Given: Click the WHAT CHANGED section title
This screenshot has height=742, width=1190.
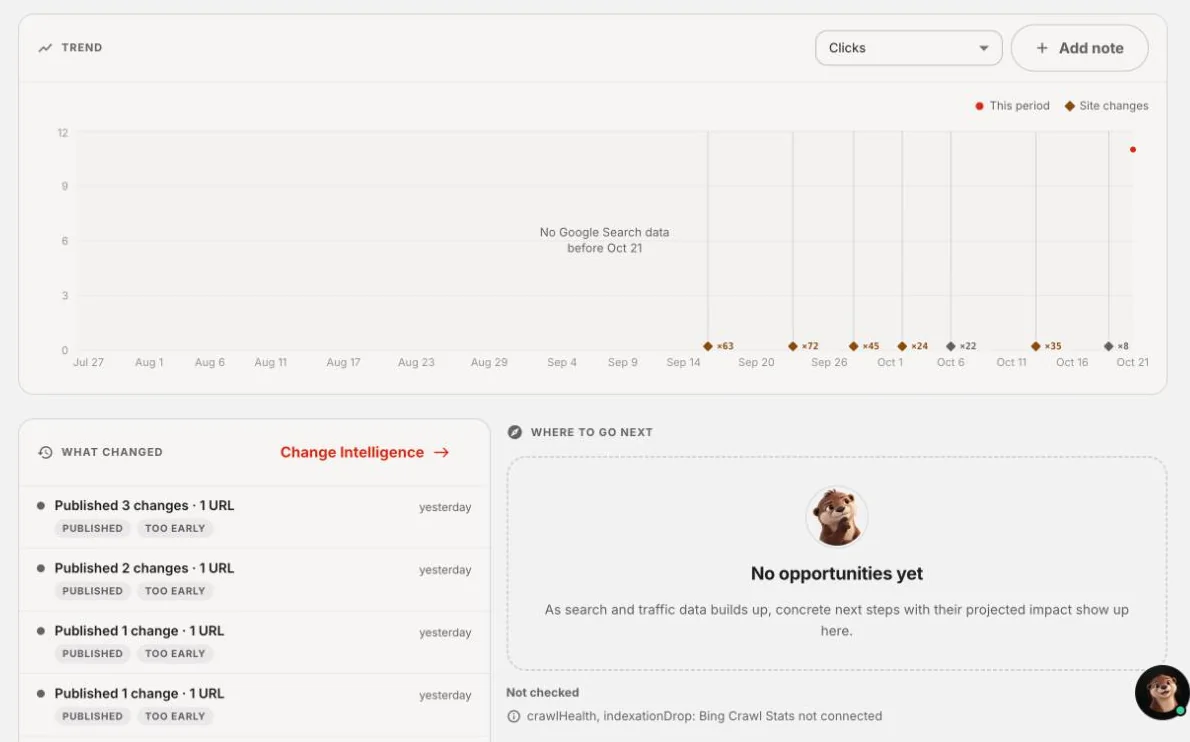Looking at the screenshot, I should (112, 452).
